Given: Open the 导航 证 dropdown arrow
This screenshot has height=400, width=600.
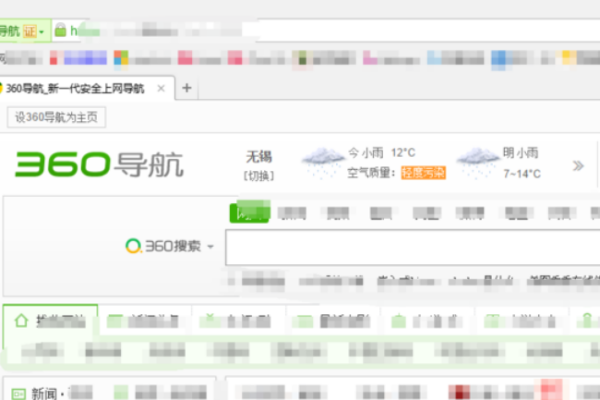Looking at the screenshot, I should point(41,32).
